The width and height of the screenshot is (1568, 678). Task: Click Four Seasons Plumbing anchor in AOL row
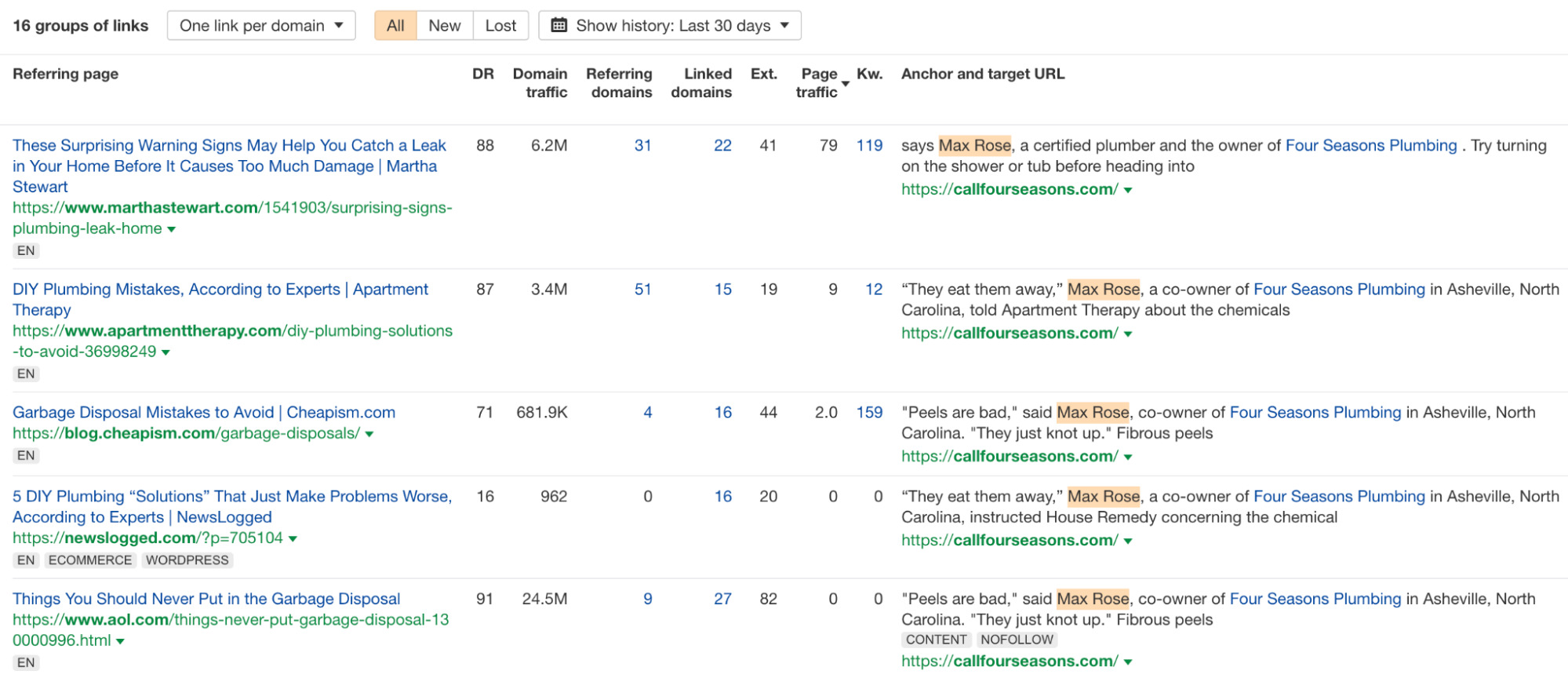[x=1315, y=599]
